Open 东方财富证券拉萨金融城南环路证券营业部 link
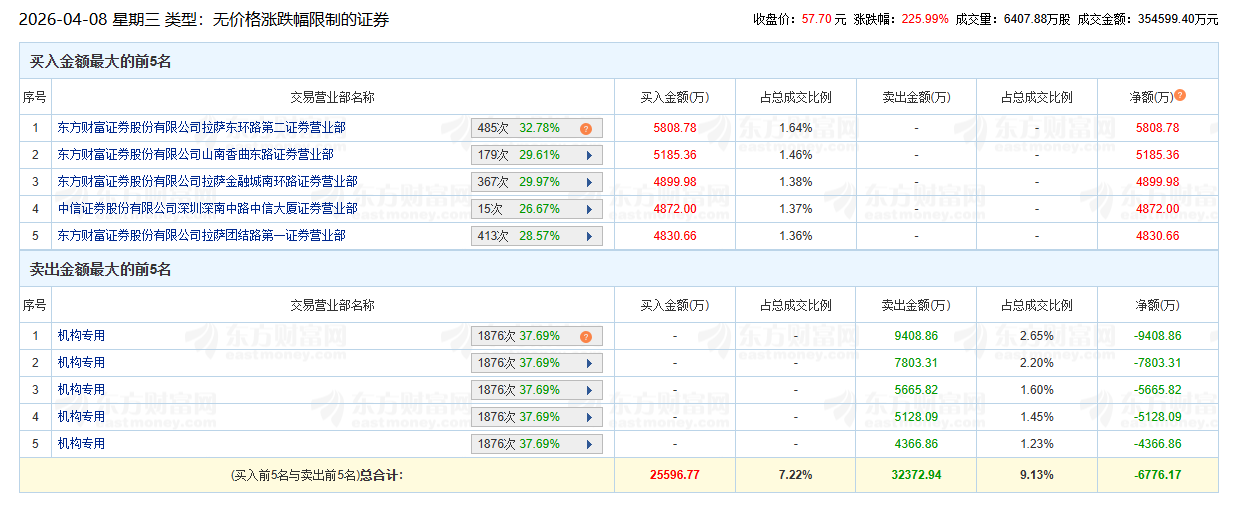1242x507 pixels. click(x=207, y=182)
